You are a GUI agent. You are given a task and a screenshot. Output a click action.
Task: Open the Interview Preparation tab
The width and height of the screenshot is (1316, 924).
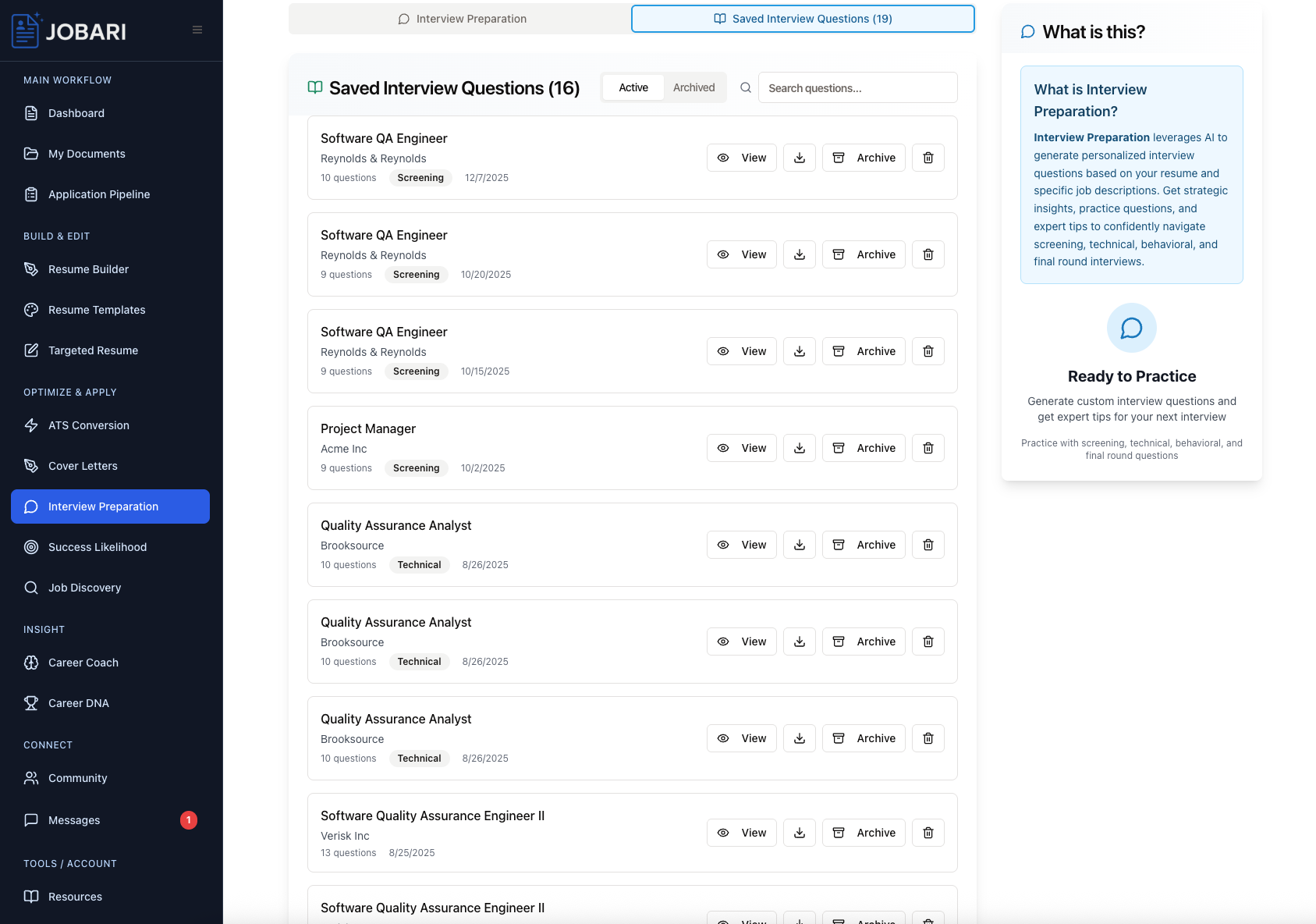[463, 18]
